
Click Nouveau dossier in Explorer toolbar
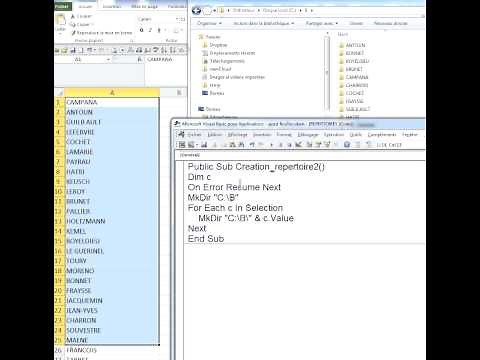coord(391,23)
